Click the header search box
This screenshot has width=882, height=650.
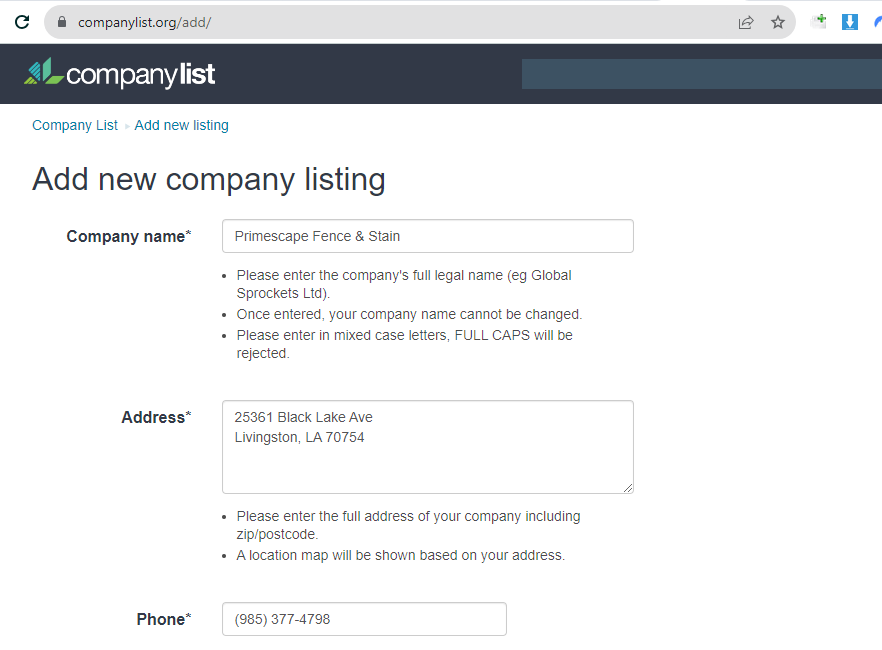[700, 74]
